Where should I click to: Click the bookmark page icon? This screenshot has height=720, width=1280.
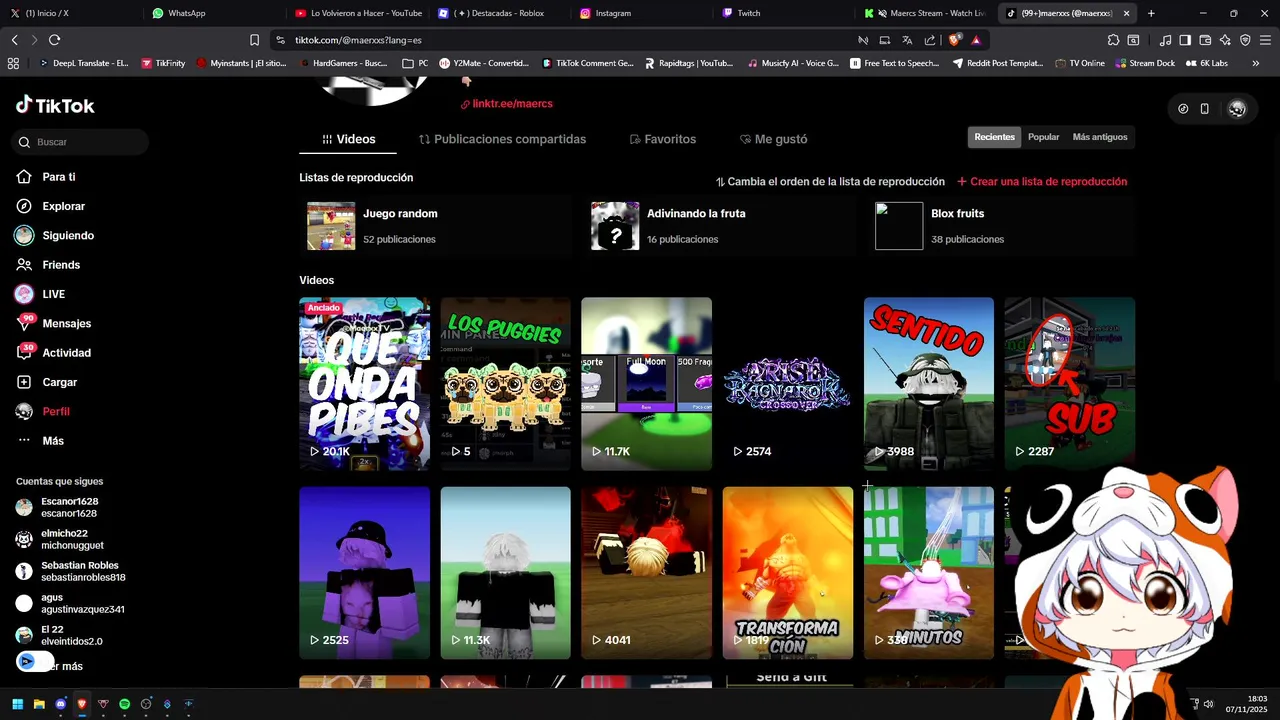pyautogui.click(x=254, y=40)
